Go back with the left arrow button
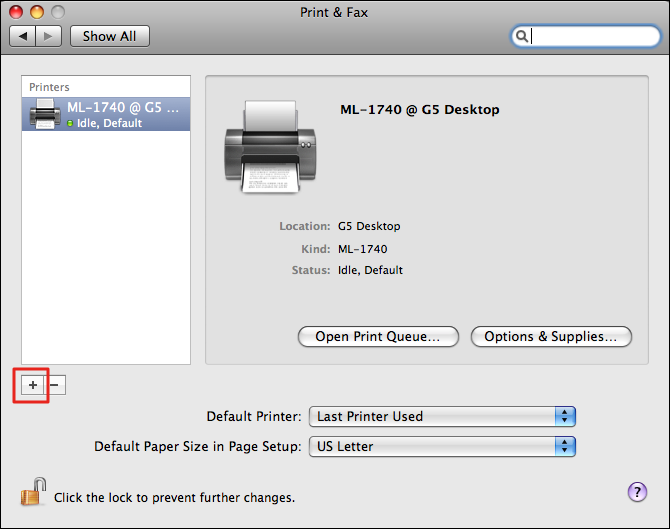670x529 pixels. tap(23, 36)
